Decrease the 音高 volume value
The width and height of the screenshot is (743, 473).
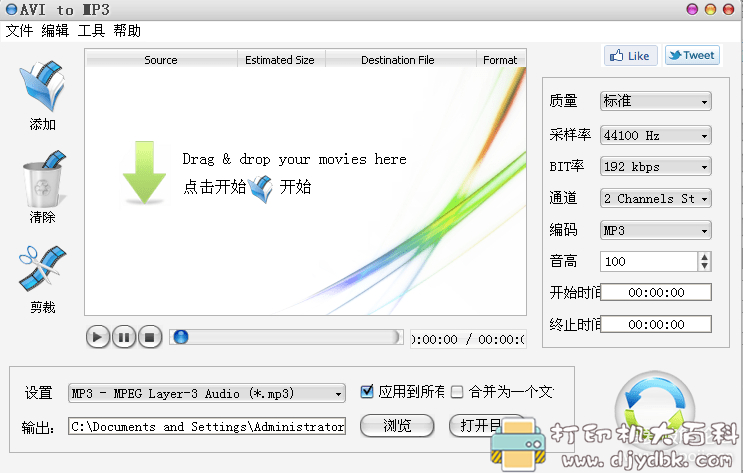coord(704,266)
